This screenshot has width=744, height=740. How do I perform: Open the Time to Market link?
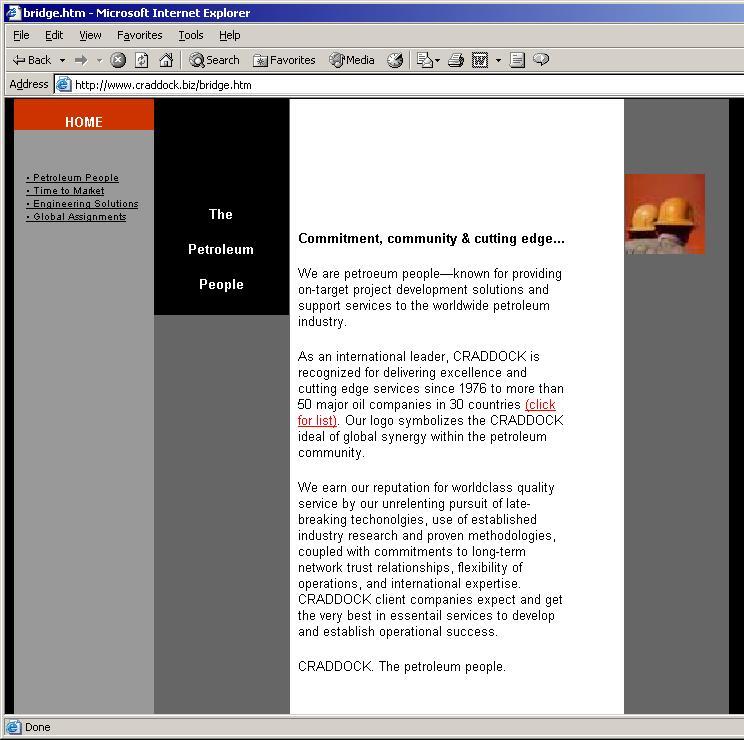click(x=65, y=191)
